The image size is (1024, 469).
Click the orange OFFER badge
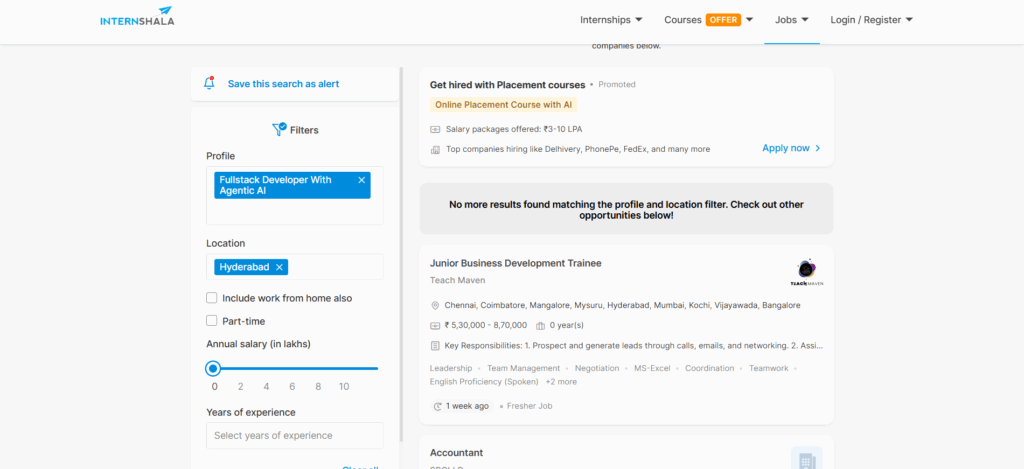[723, 19]
